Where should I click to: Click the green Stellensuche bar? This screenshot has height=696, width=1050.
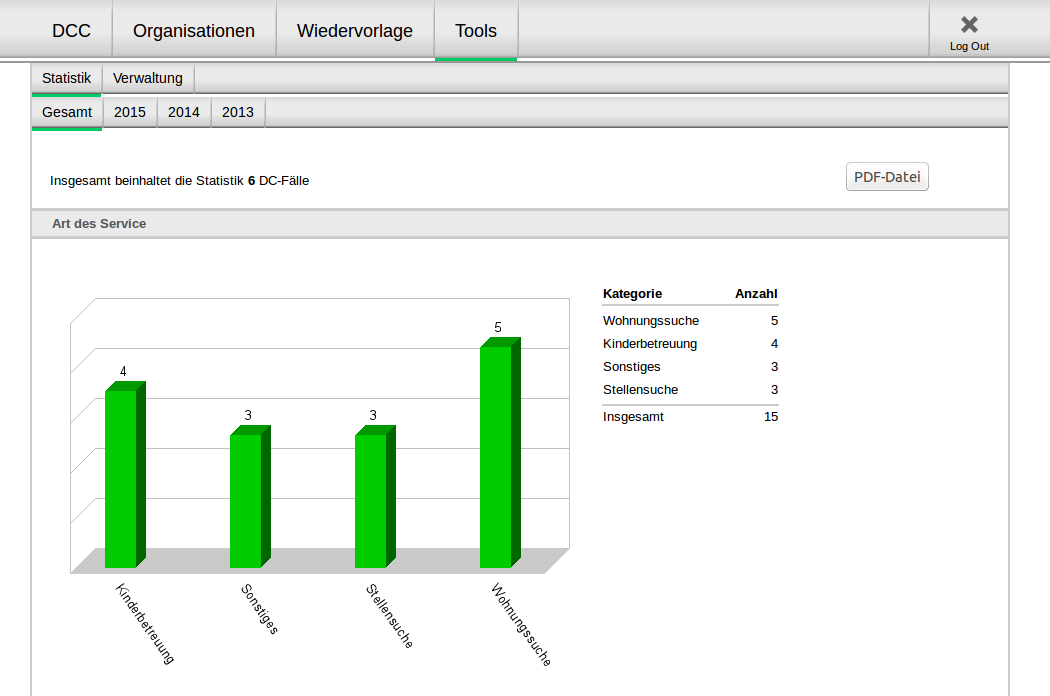coord(371,500)
